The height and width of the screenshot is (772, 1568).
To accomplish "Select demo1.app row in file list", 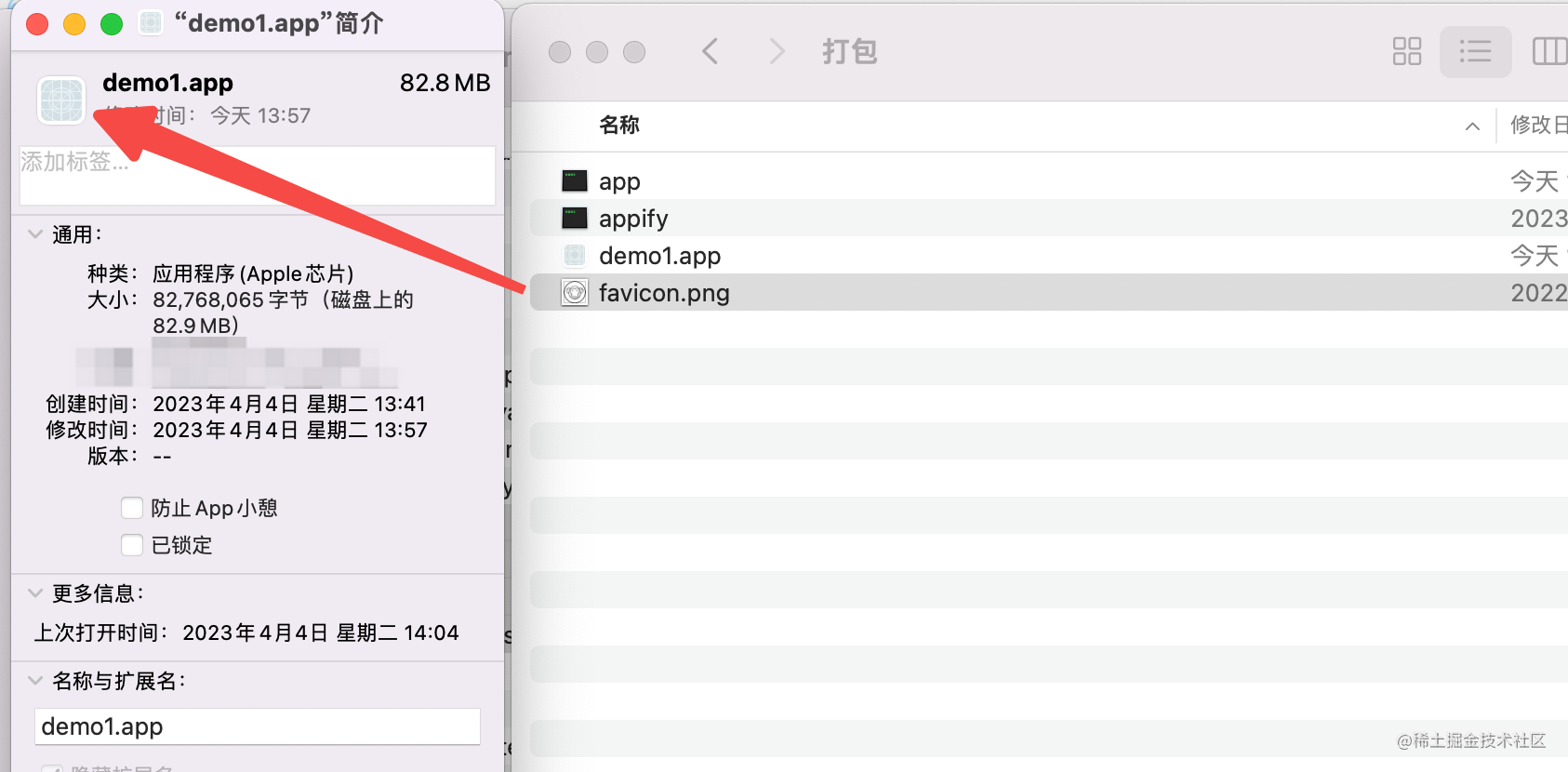I will pos(1049,255).
